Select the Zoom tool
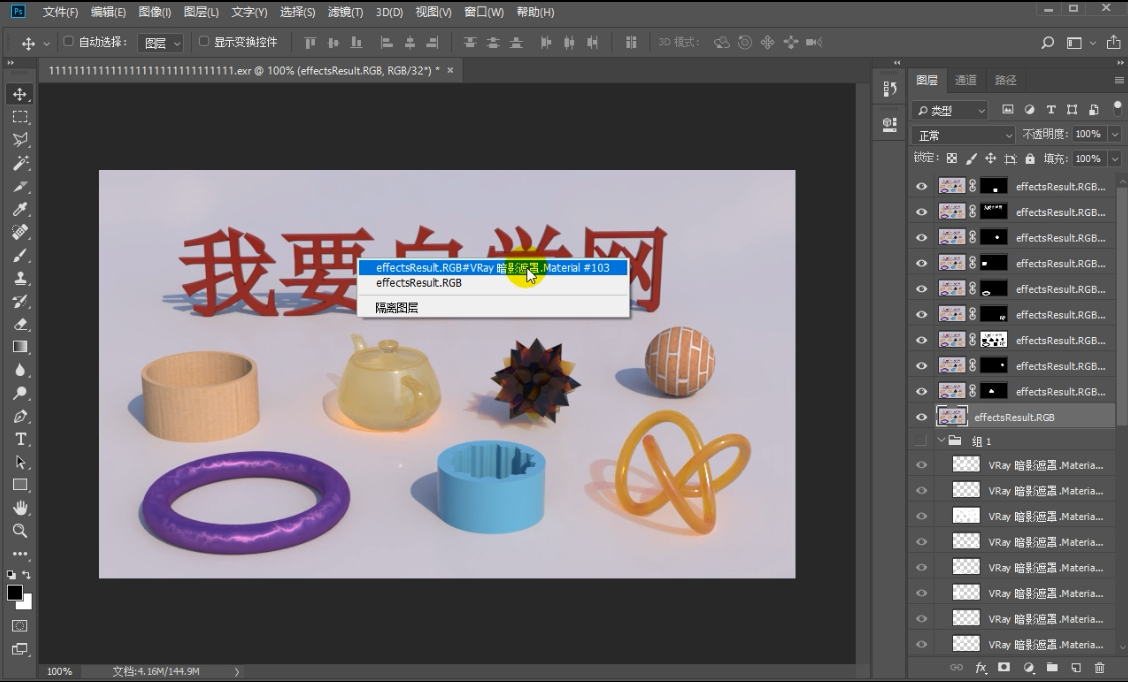This screenshot has height=682, width=1128. pyautogui.click(x=20, y=531)
